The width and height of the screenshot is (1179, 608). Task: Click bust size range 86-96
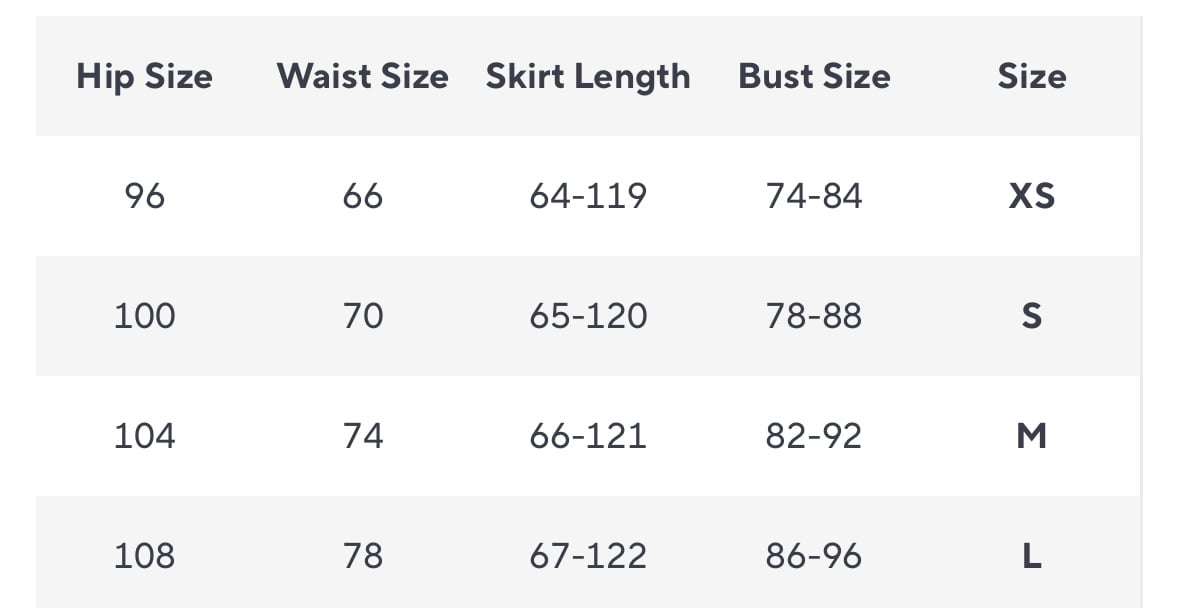814,556
